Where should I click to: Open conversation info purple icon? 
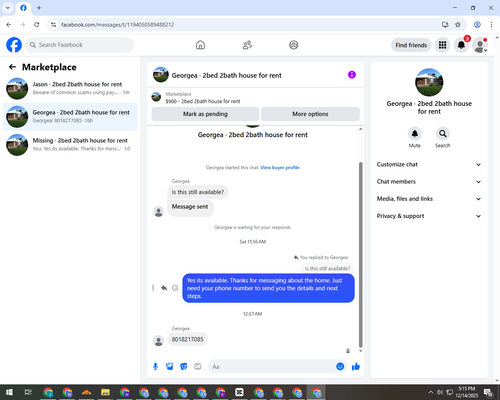click(352, 75)
